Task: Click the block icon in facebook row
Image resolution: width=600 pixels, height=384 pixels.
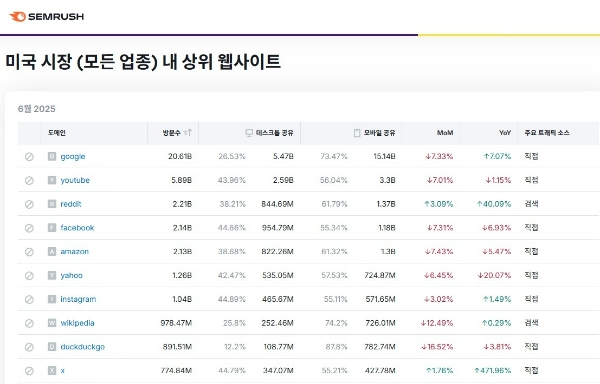Action: [29, 228]
